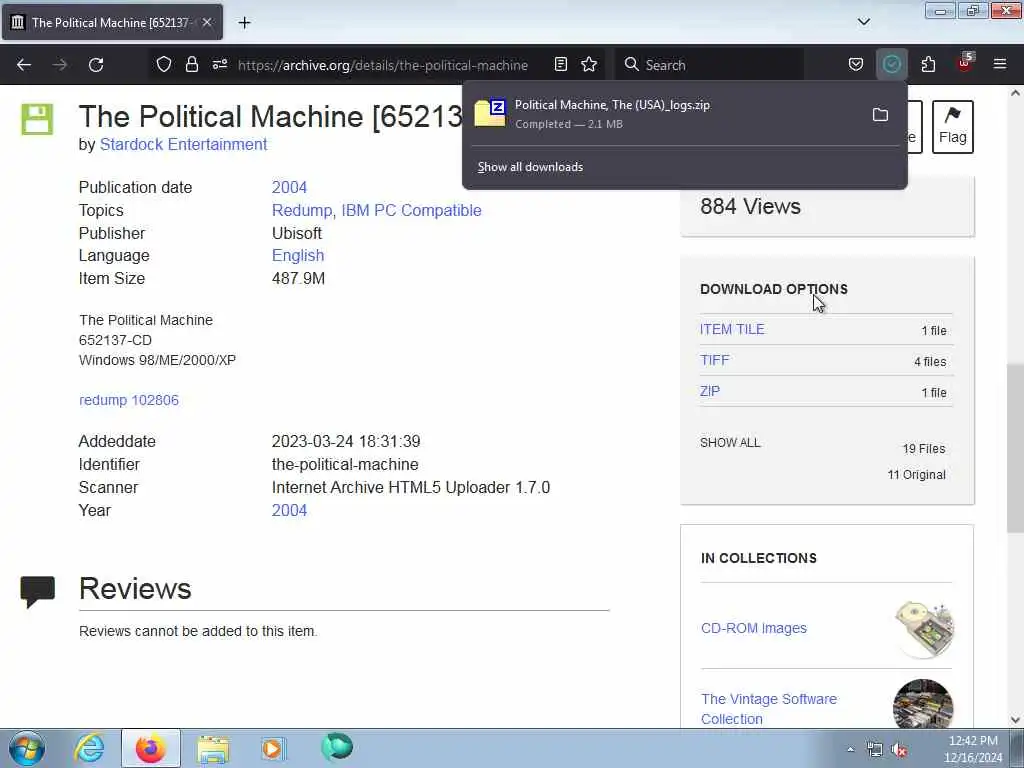Select The Political Machine browser tab
The image size is (1024, 768).
112,22
